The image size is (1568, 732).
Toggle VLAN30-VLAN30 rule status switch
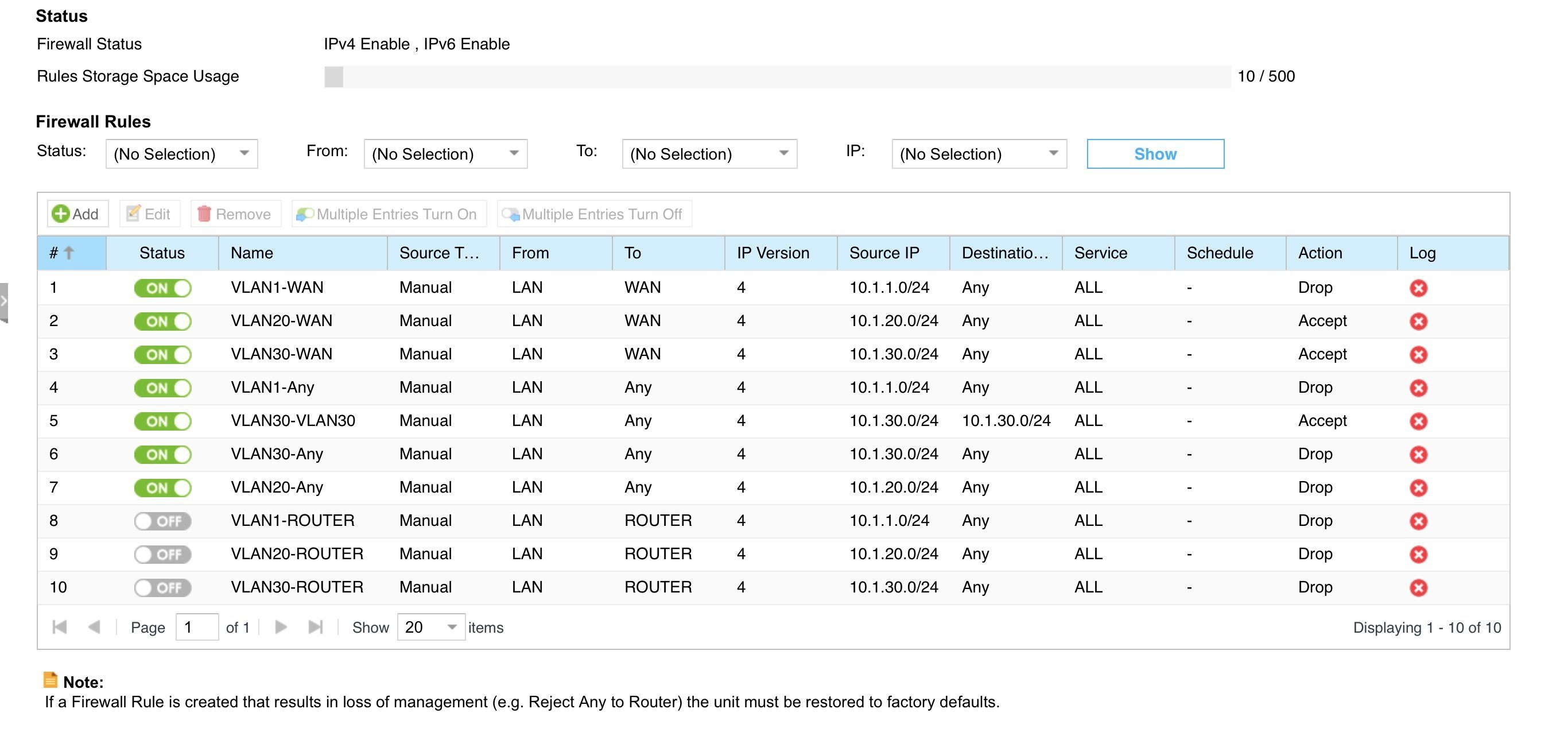point(162,421)
